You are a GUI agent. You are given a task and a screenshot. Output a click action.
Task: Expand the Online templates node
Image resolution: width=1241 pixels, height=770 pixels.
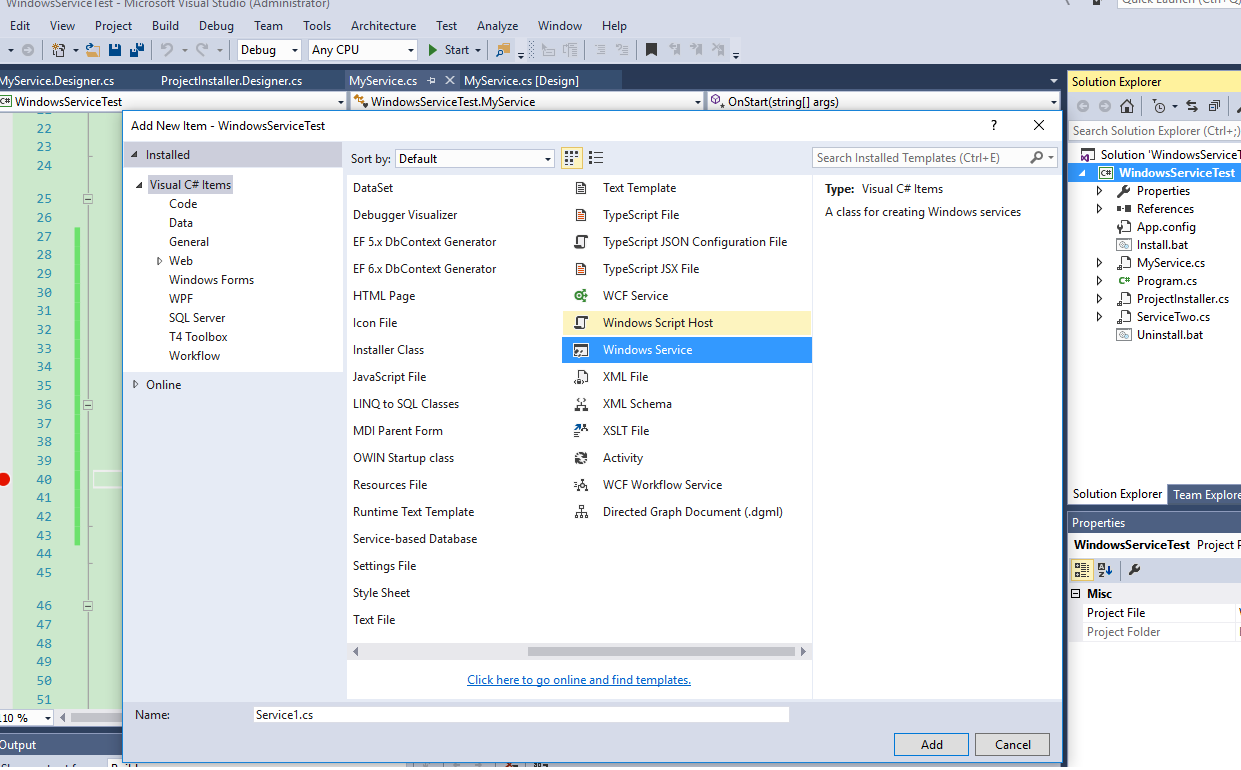[136, 385]
